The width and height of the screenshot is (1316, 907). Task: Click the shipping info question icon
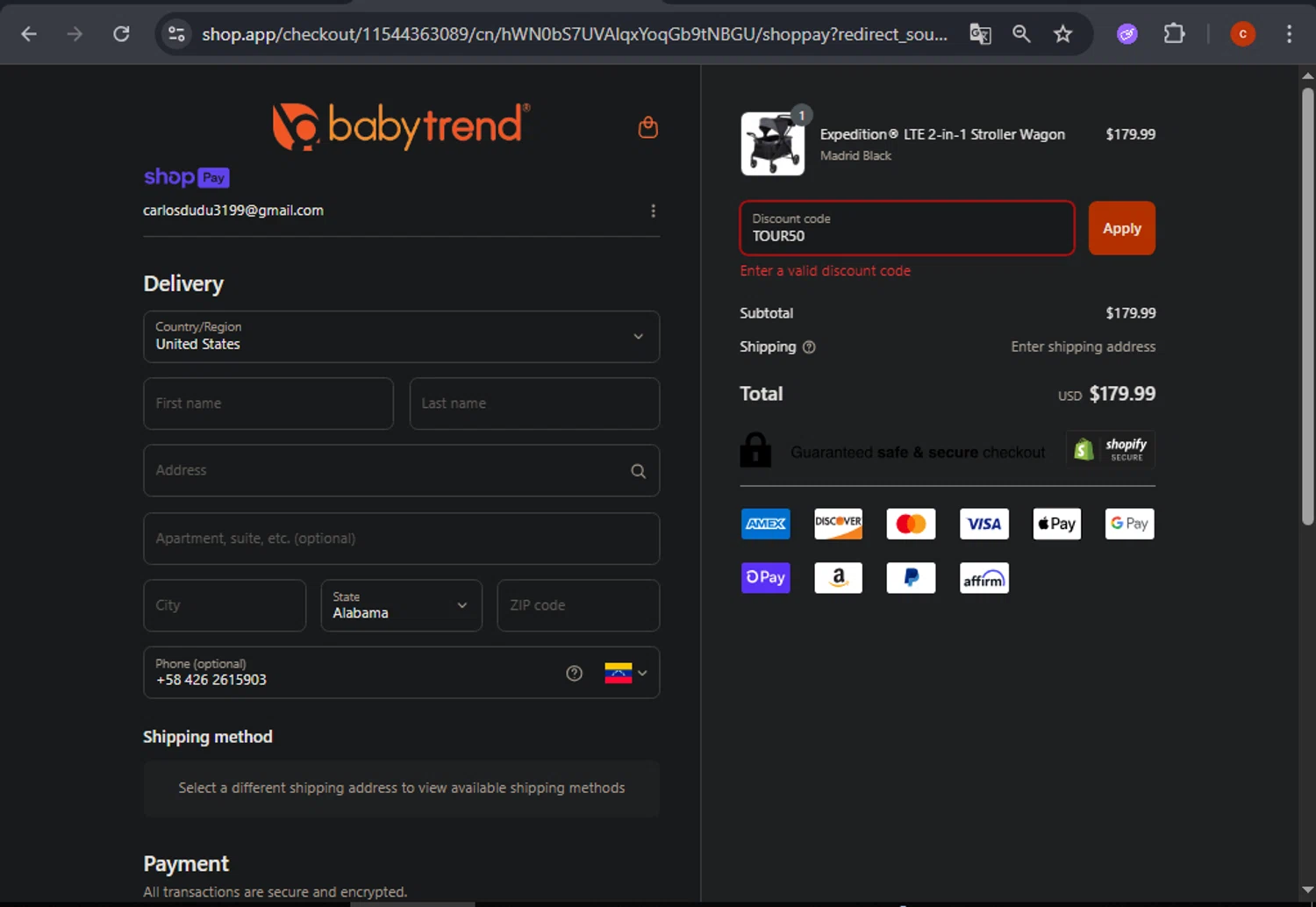coord(809,347)
